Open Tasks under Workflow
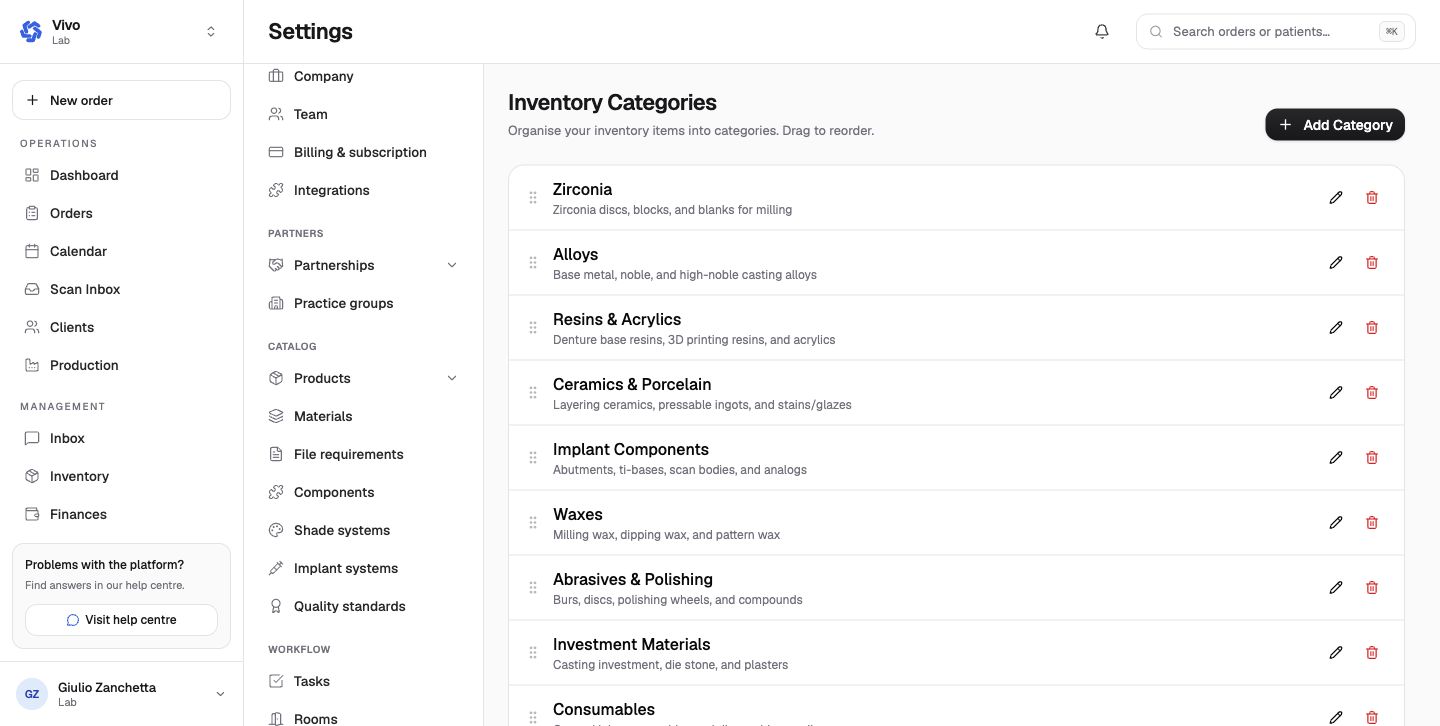The image size is (1440, 726). (x=363, y=681)
